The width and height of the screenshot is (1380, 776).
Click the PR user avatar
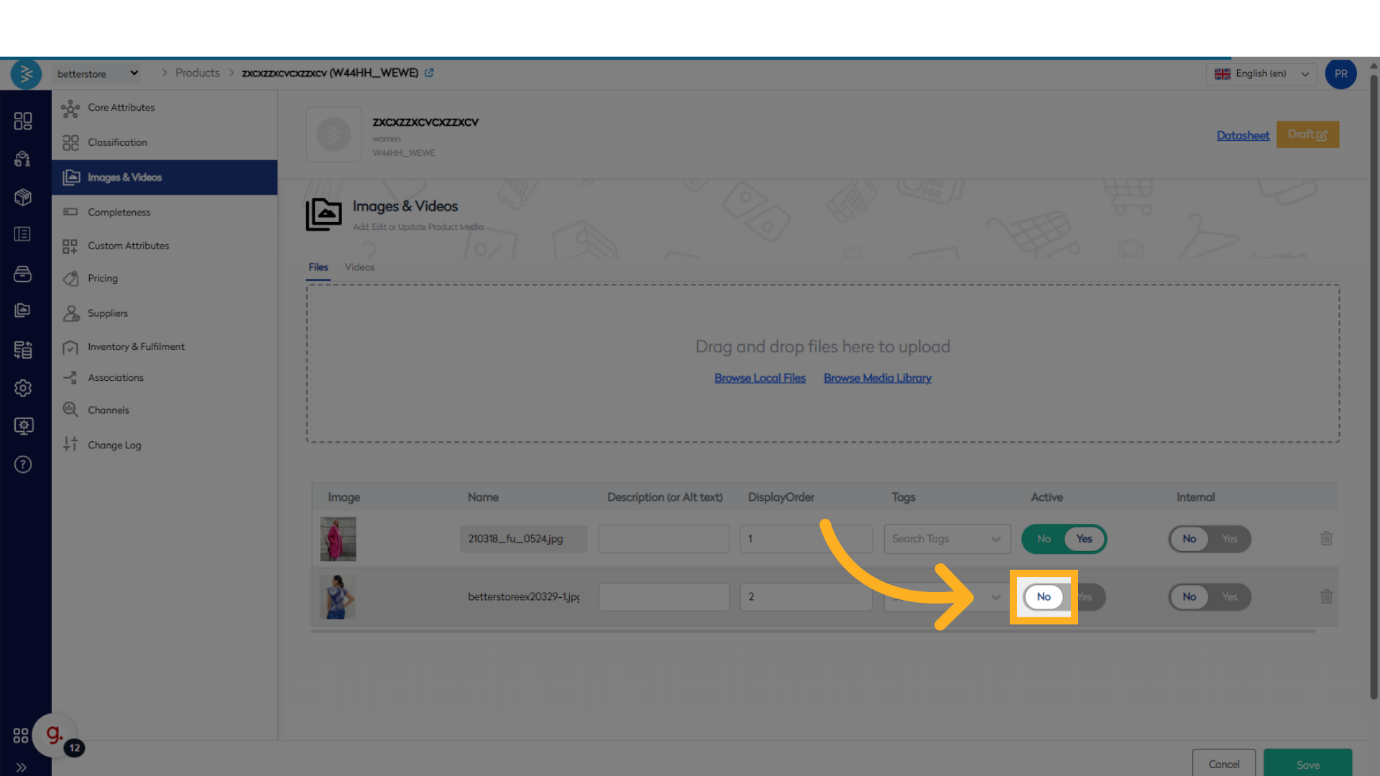[x=1340, y=74]
